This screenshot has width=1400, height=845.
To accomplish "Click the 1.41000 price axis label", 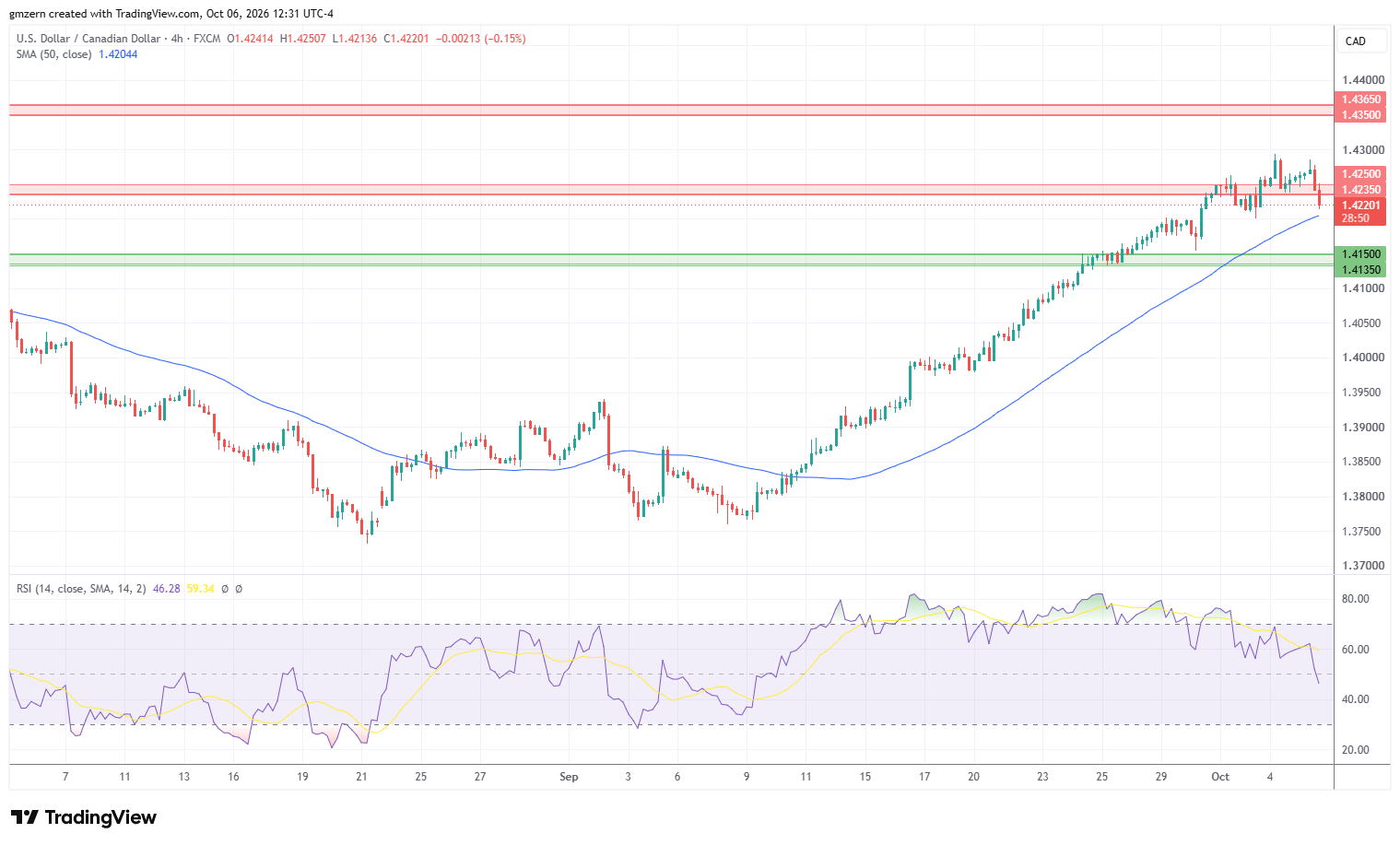I will (x=1362, y=288).
